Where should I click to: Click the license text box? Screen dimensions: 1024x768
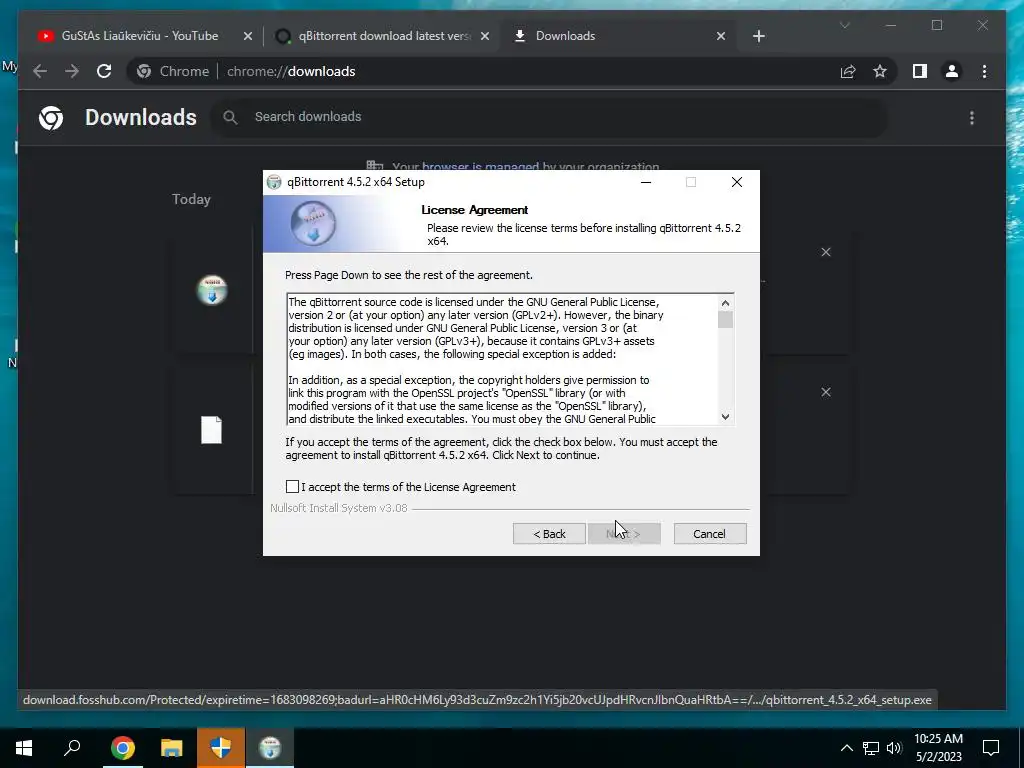pyautogui.click(x=502, y=360)
